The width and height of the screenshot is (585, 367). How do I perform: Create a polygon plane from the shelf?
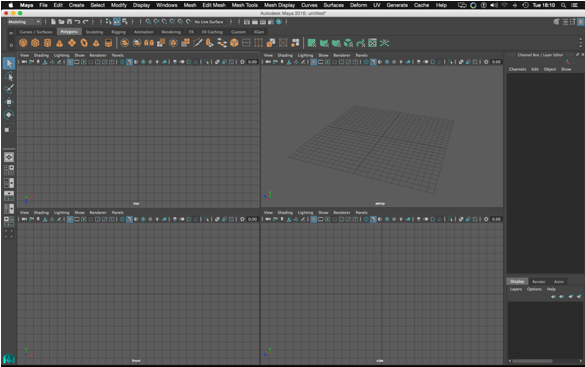[72, 43]
